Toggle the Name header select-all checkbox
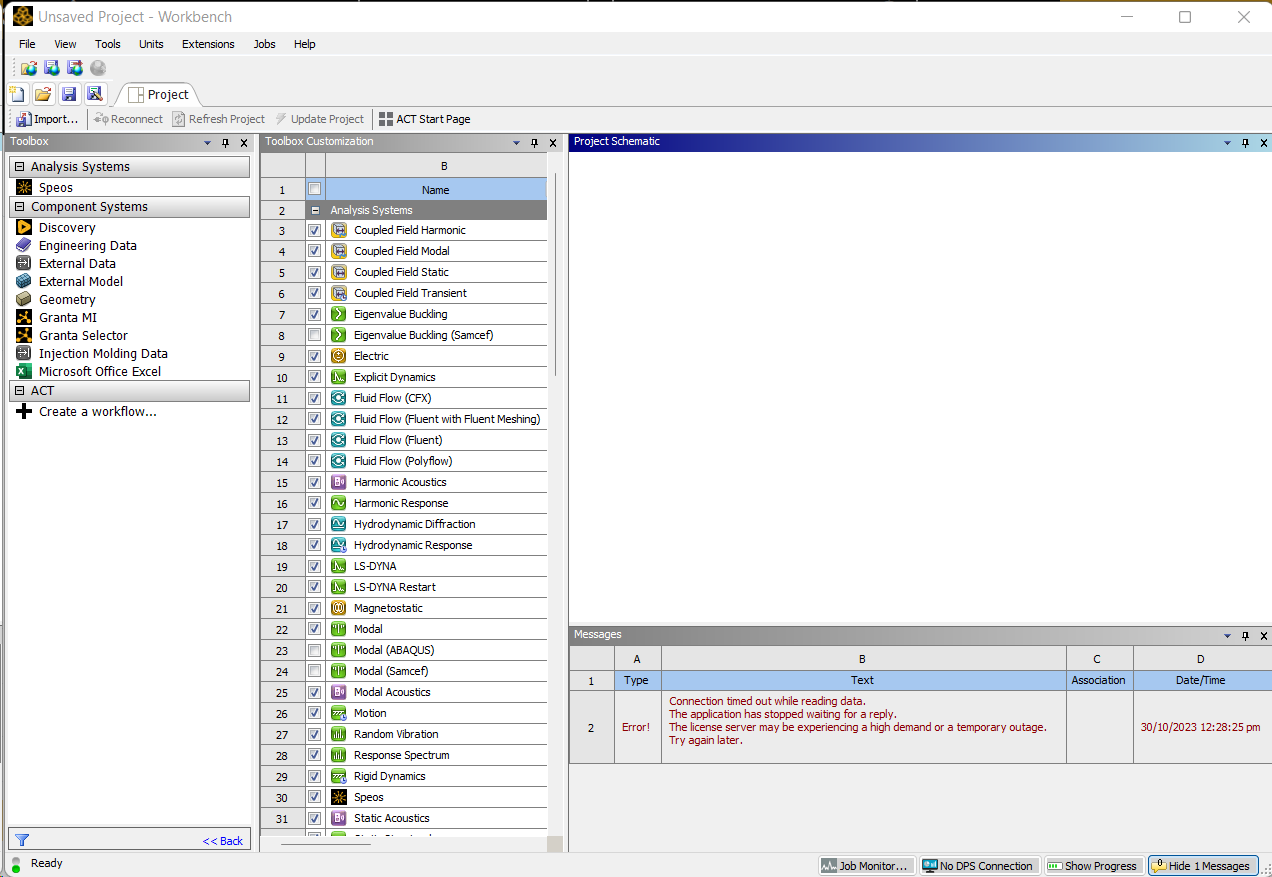Viewport: 1272px width, 877px height. [315, 189]
